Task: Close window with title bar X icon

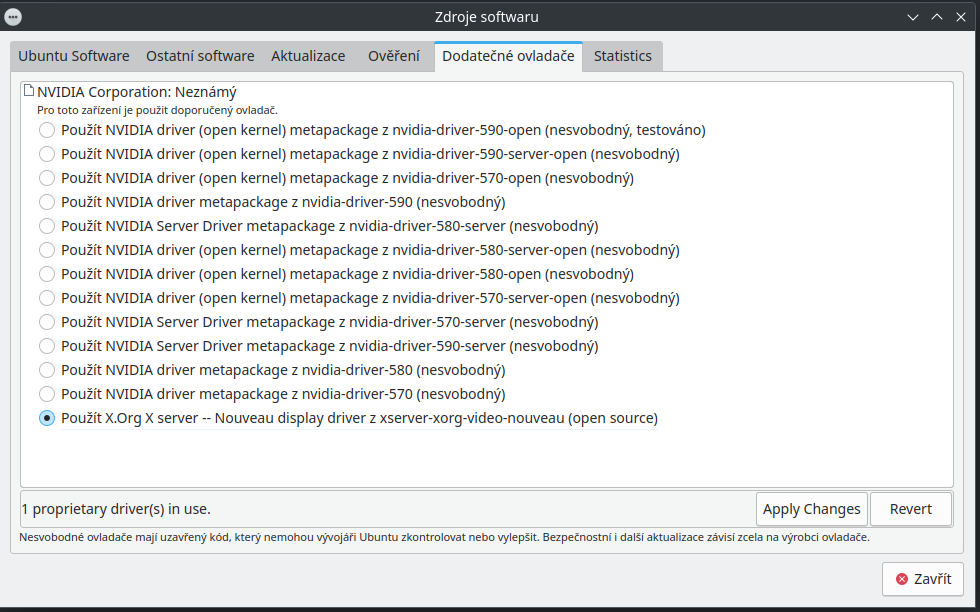Action: point(961,17)
